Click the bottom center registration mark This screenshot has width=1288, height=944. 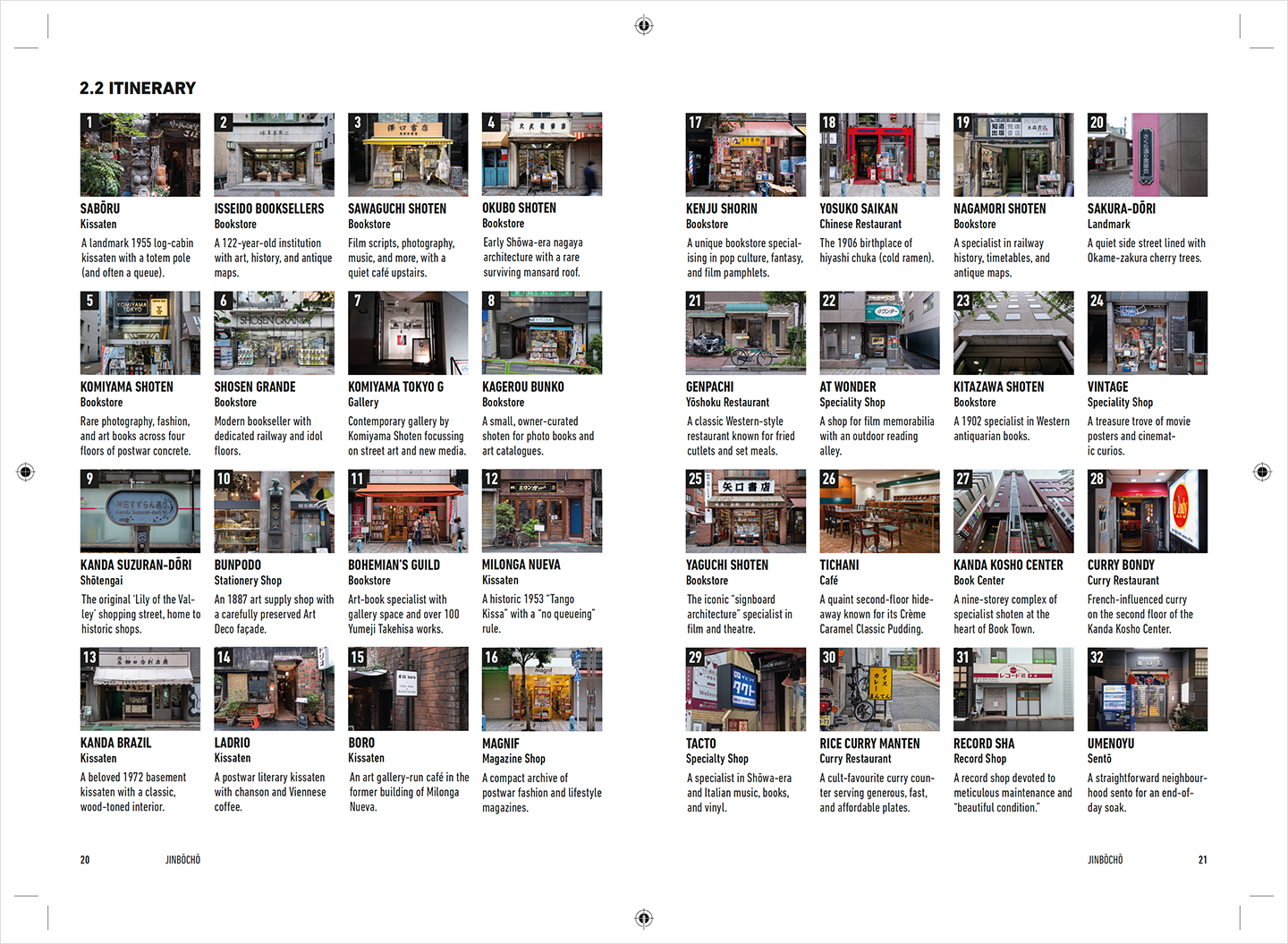point(644,918)
